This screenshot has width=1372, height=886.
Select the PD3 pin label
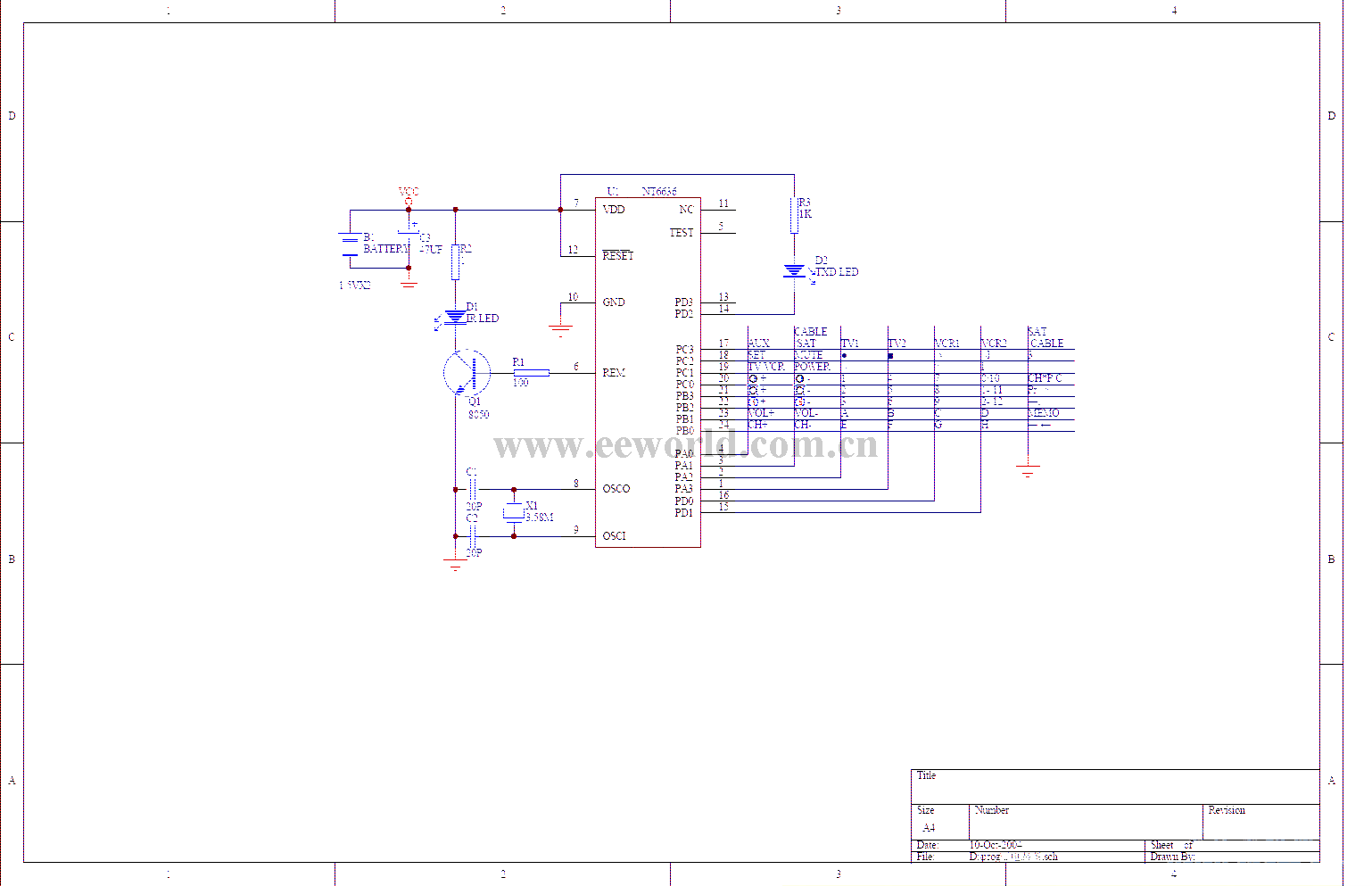684,302
